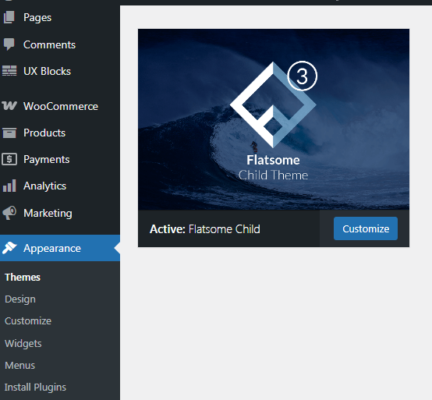Open the Flatsome Child Theme thumbnail
Viewport: 432px width, 400px height.
[x=274, y=119]
